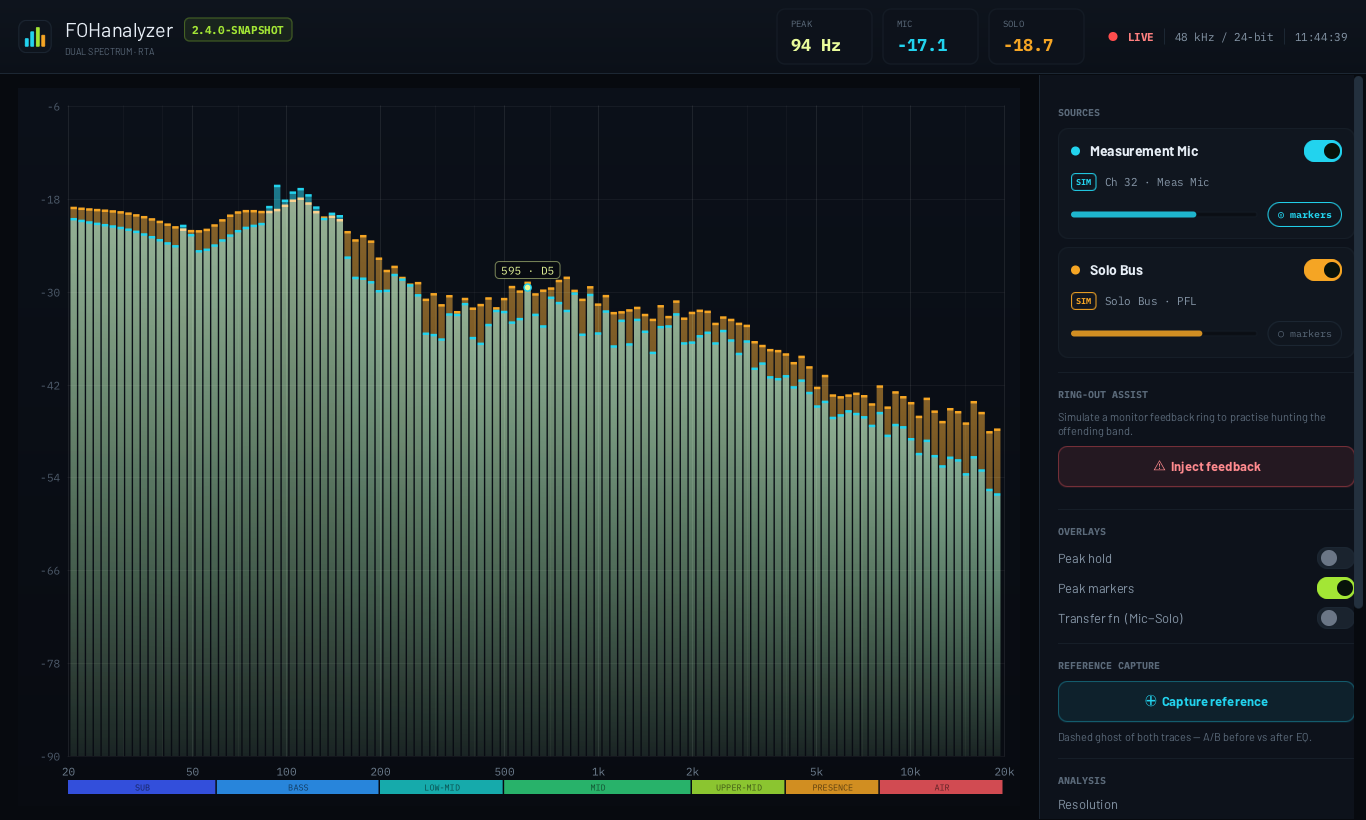
Task: Turn off the Peak markers overlay
Action: point(1335,588)
